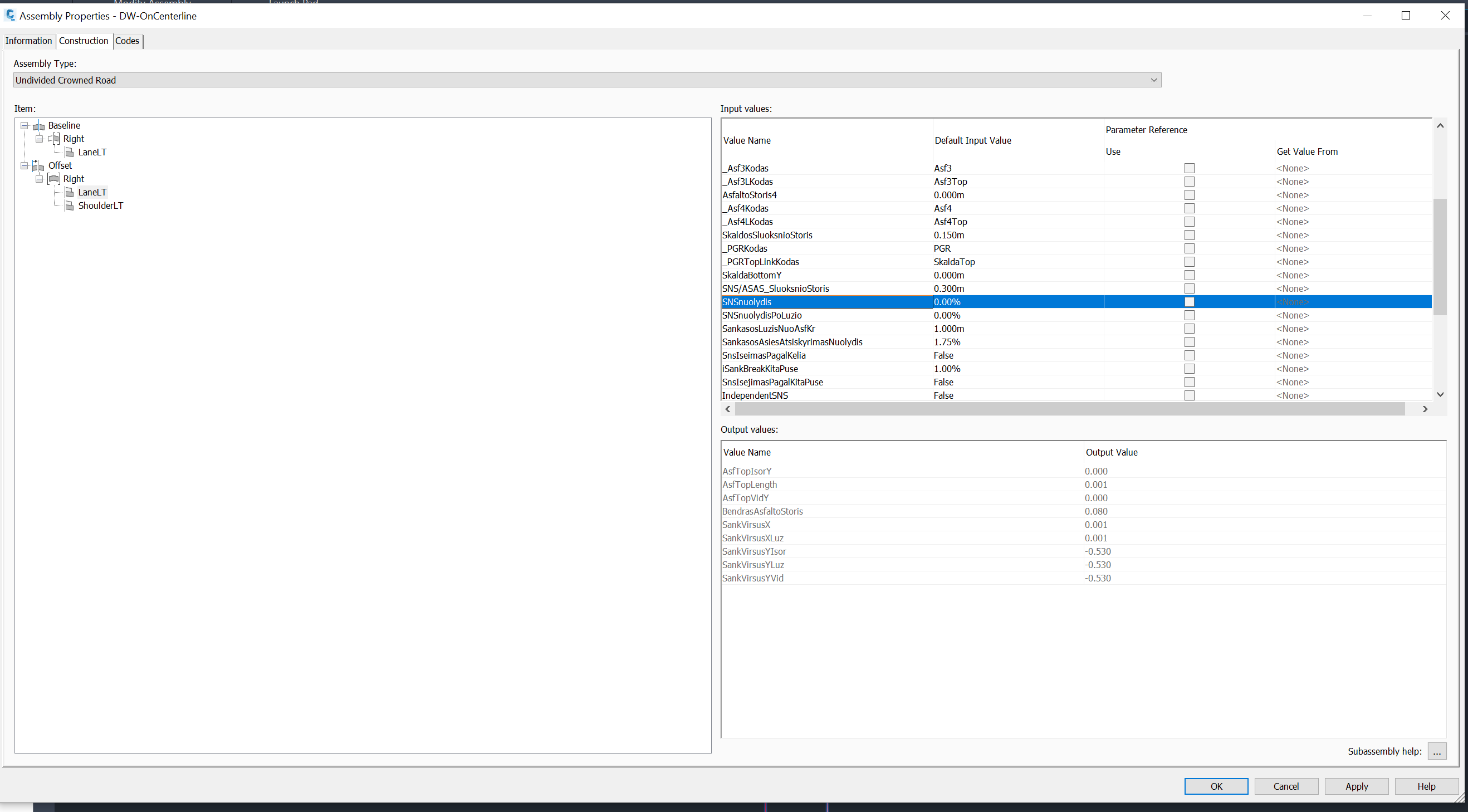This screenshot has height=812, width=1468.
Task: Toggle Use checkbox for IndependentSNS
Action: pos(1190,395)
